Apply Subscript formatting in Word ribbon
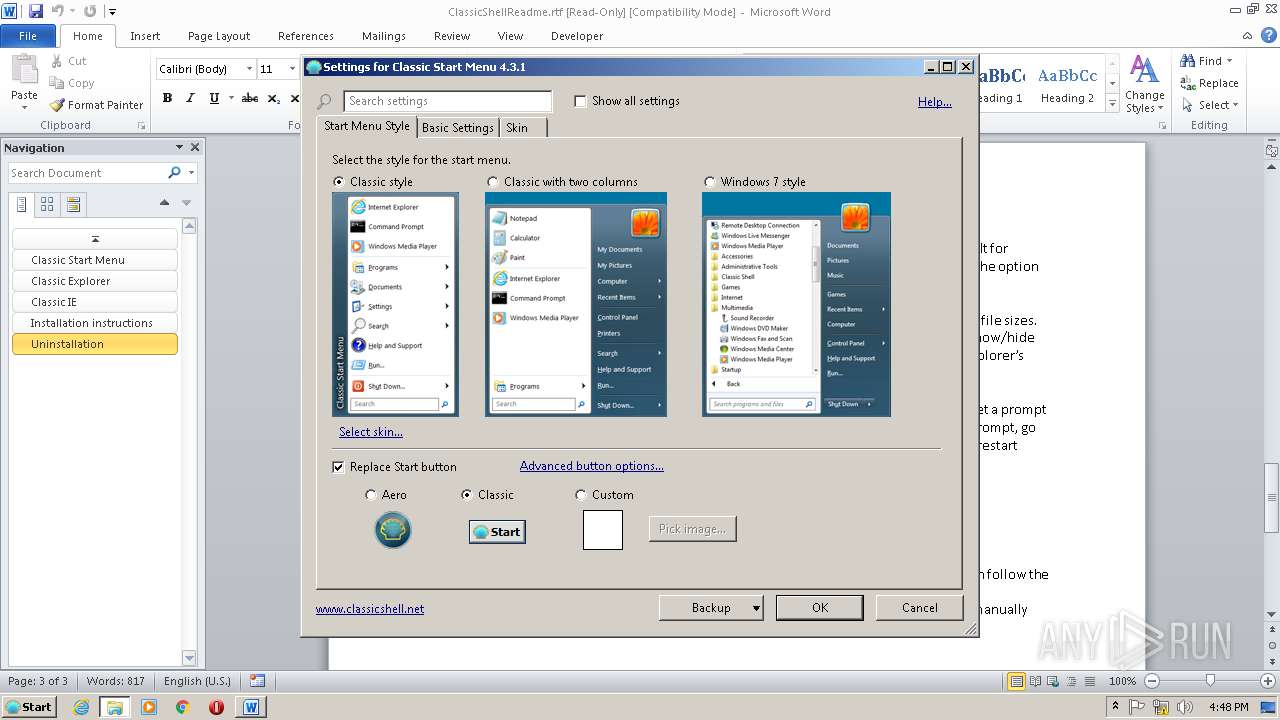 [274, 98]
